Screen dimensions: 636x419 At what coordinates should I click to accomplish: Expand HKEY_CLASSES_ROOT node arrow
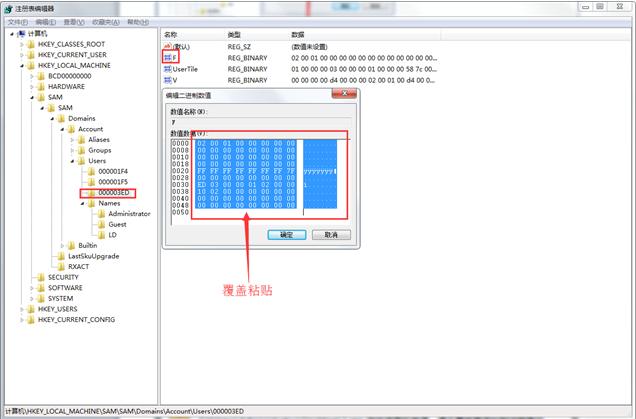point(22,44)
